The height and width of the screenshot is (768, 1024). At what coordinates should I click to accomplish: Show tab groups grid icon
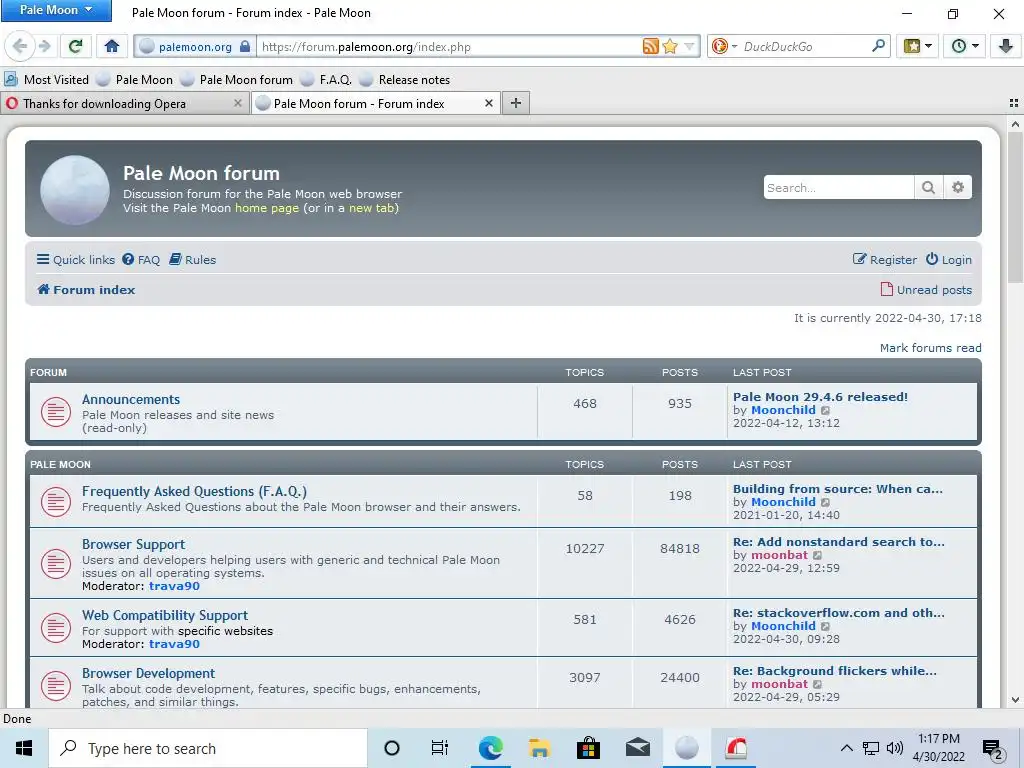(1014, 103)
